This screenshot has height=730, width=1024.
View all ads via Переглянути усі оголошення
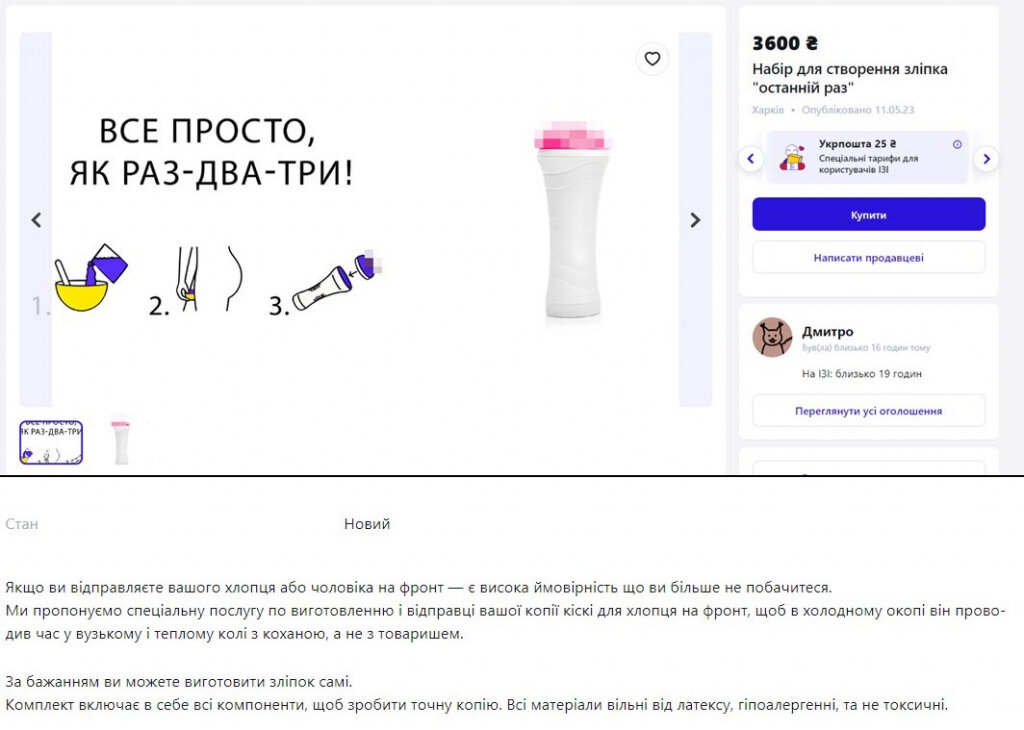[869, 411]
